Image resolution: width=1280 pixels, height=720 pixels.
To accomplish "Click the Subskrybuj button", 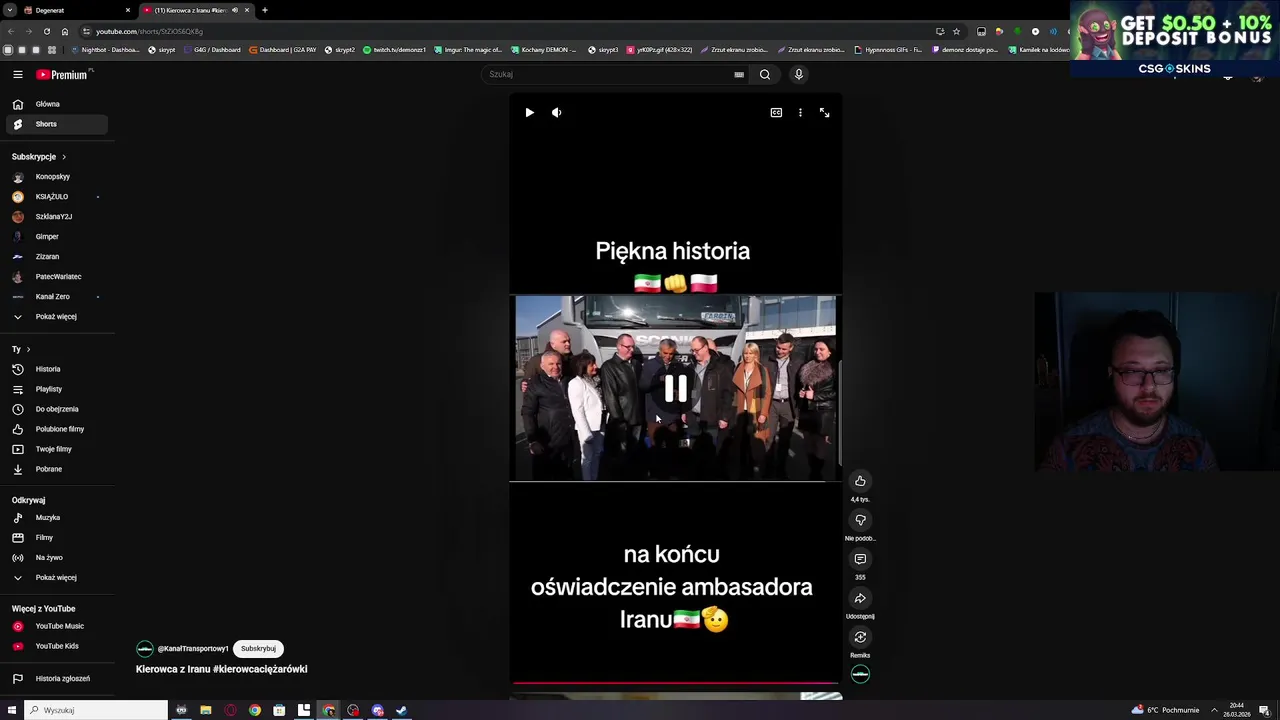I will click(x=258, y=649).
